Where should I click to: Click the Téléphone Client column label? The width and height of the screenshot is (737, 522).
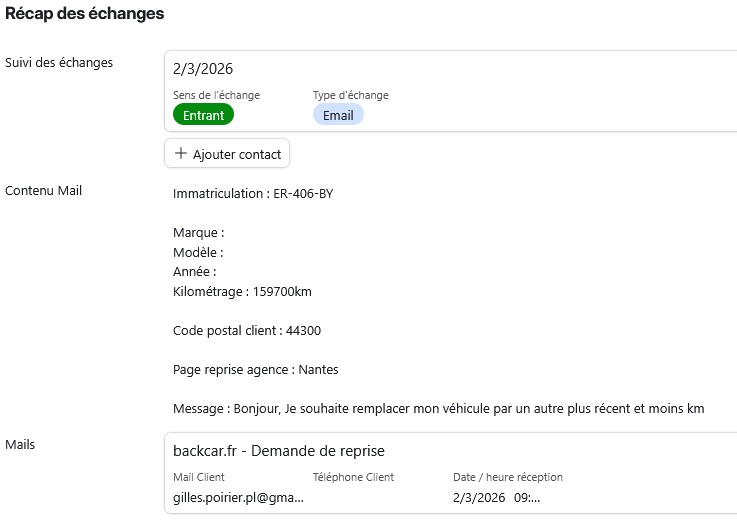[353, 477]
